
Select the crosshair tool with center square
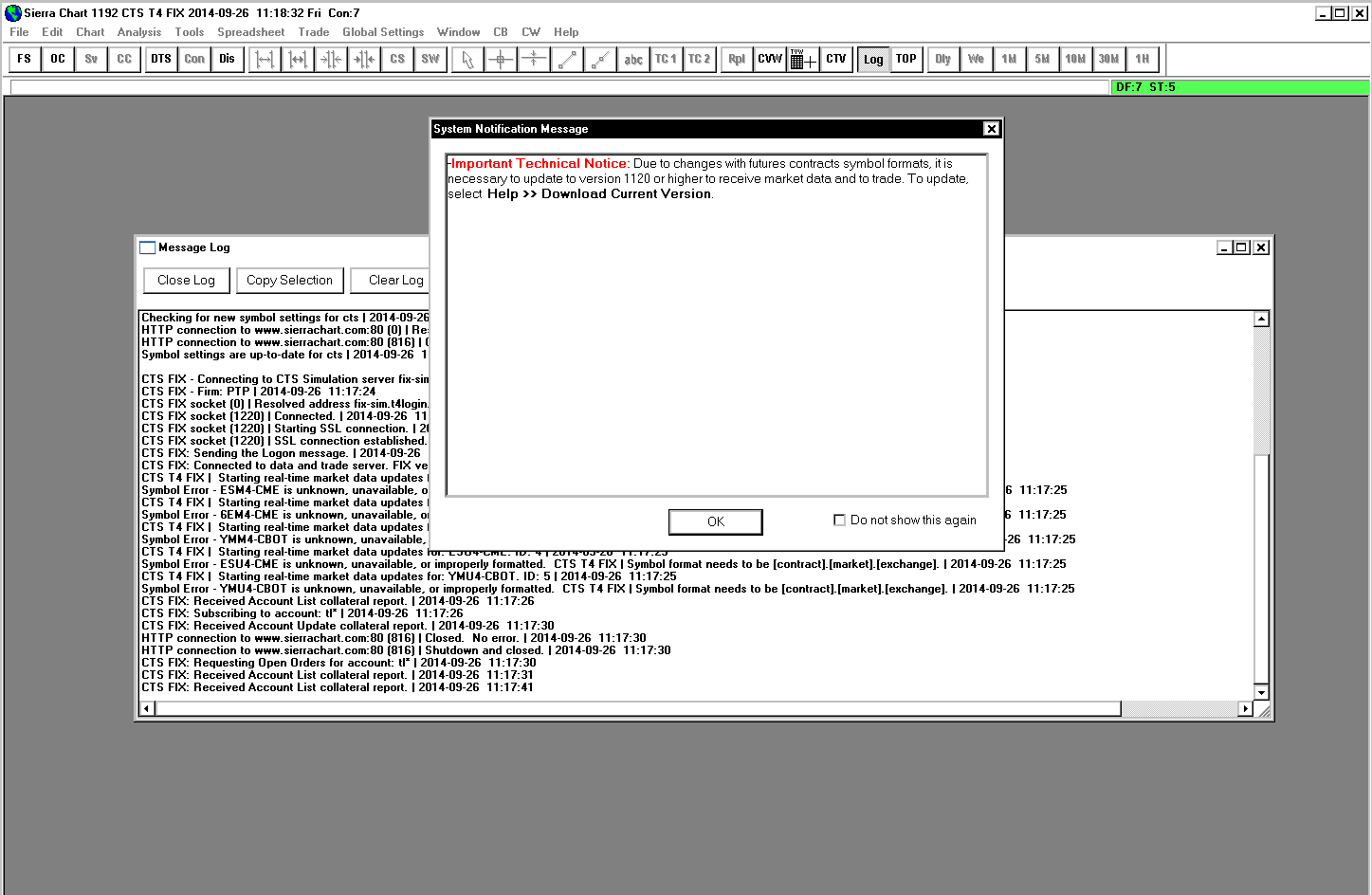[501, 59]
